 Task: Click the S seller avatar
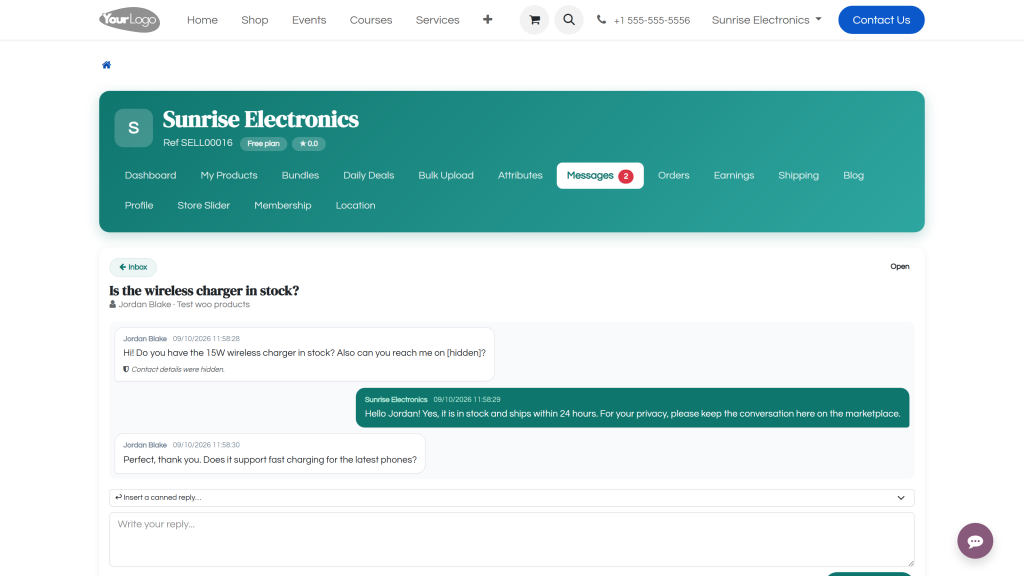coord(133,128)
